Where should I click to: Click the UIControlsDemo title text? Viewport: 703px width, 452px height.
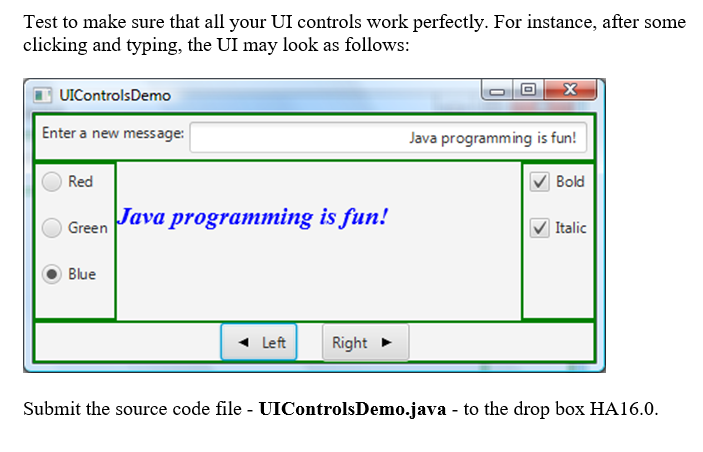point(115,96)
